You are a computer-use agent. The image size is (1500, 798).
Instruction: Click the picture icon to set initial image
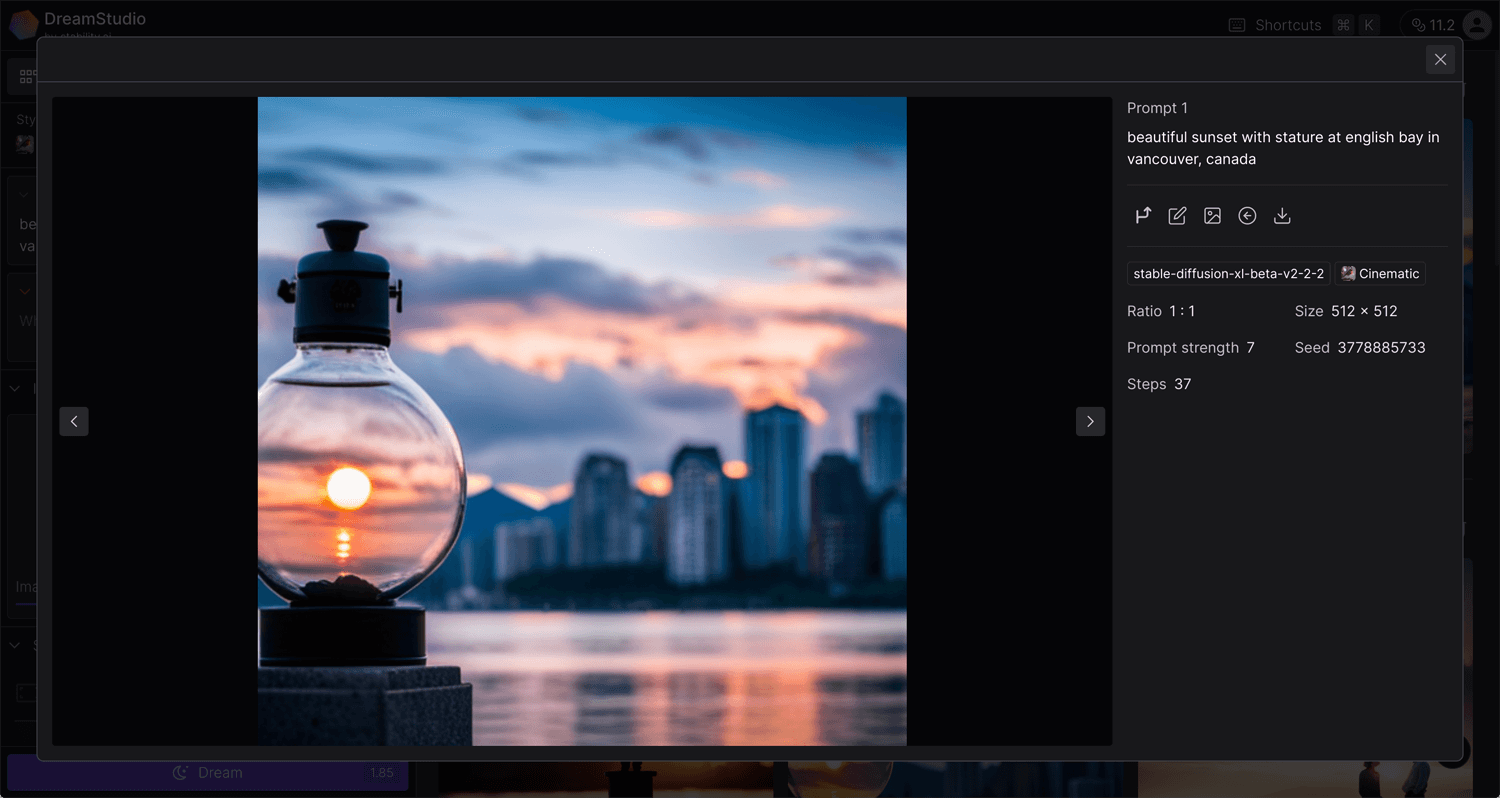(x=1212, y=216)
